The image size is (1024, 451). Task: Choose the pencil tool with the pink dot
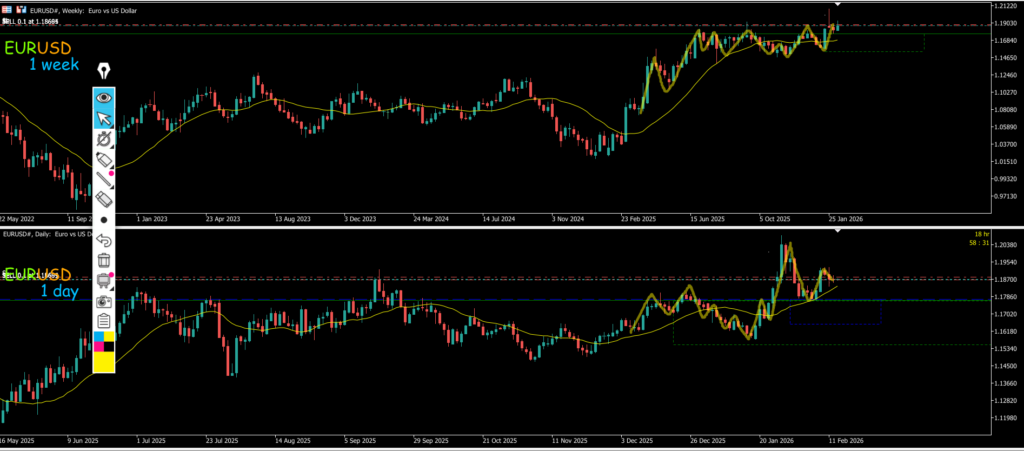[104, 160]
